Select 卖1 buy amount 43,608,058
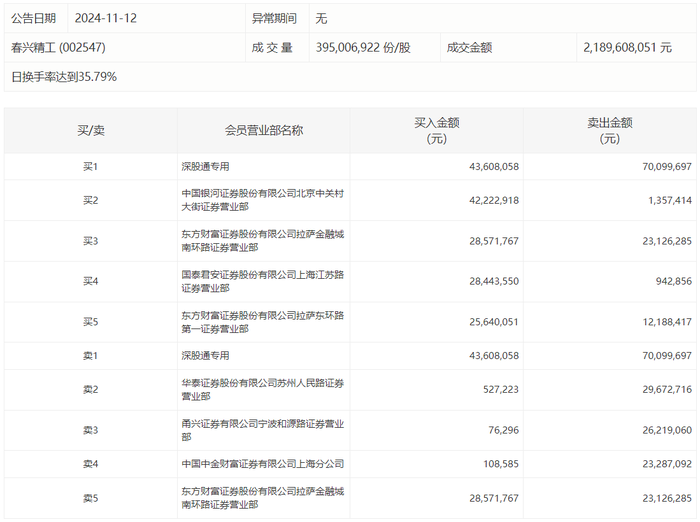Viewport: 700px width, 522px height. point(494,356)
